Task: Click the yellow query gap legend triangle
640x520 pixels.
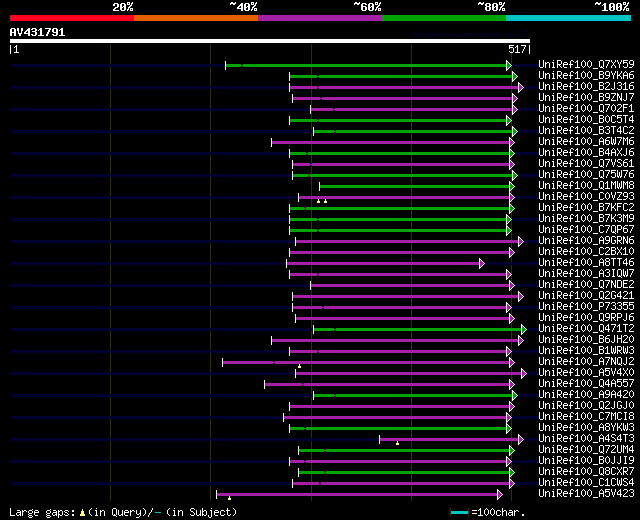Action: 82,513
